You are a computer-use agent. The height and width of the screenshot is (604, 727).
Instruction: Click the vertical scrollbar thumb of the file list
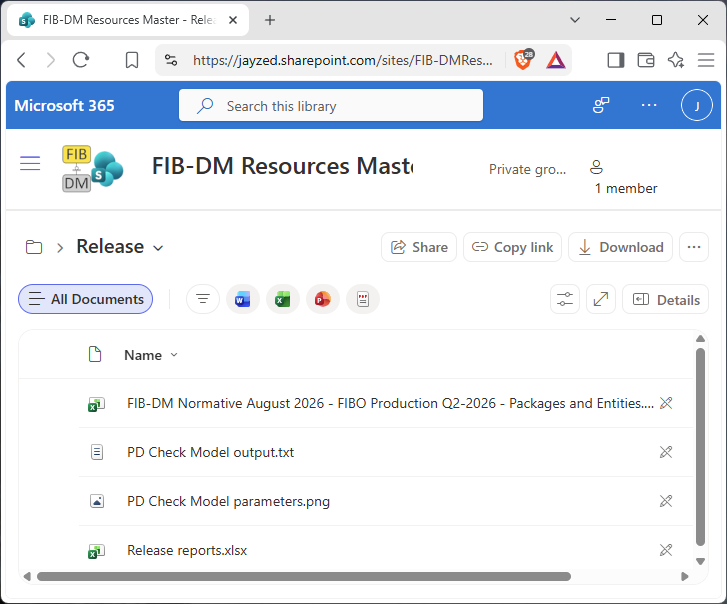(x=700, y=447)
